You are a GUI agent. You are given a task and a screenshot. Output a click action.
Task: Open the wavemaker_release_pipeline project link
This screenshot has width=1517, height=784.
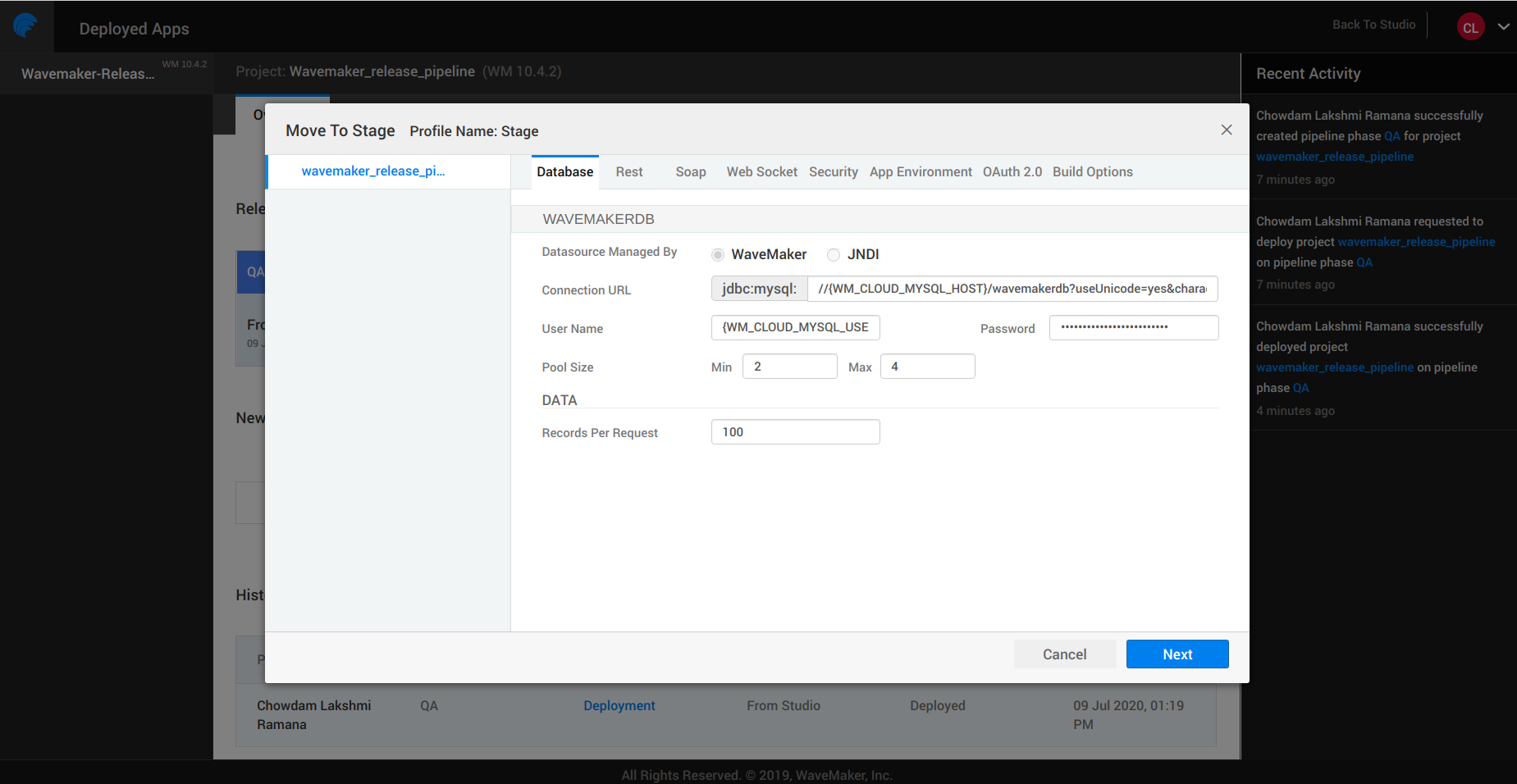click(x=1335, y=156)
